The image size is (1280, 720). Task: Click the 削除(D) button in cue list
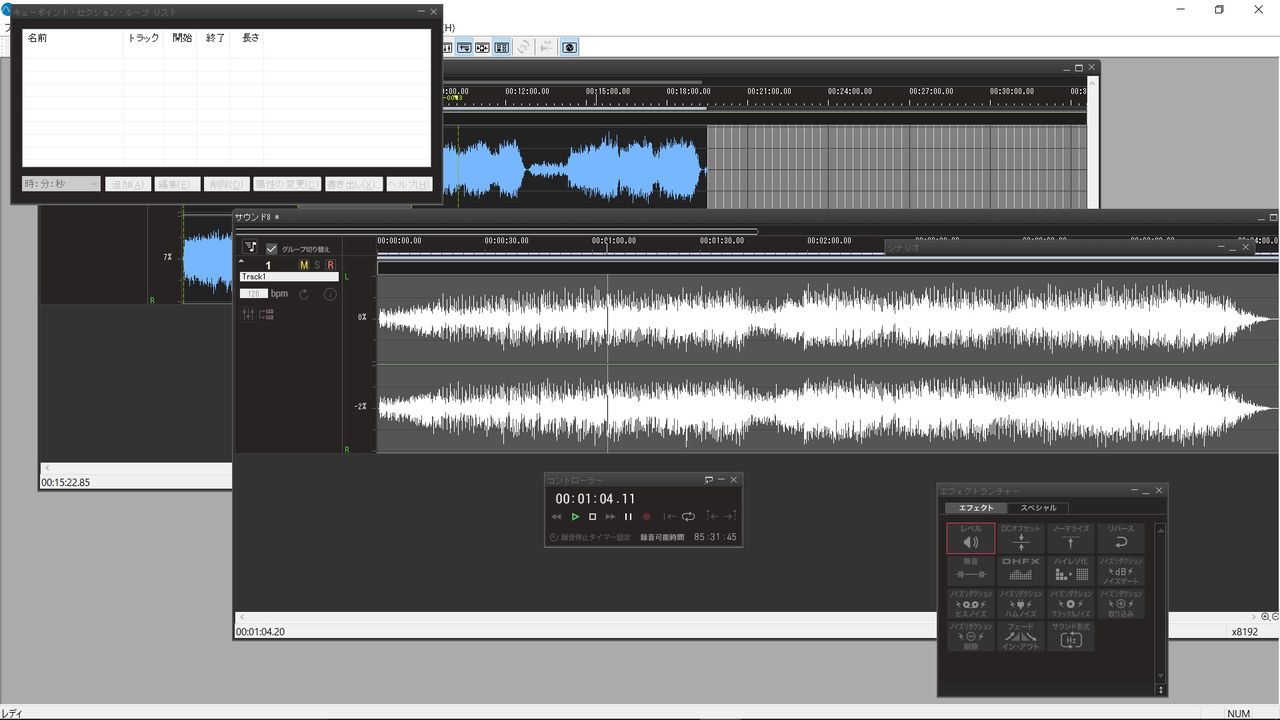tap(226, 184)
